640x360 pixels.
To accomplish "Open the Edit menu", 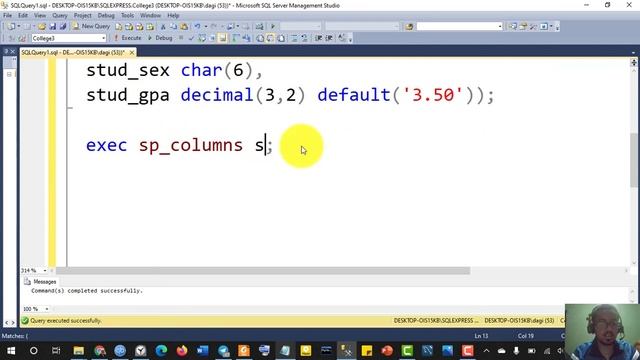I will [x=23, y=16].
